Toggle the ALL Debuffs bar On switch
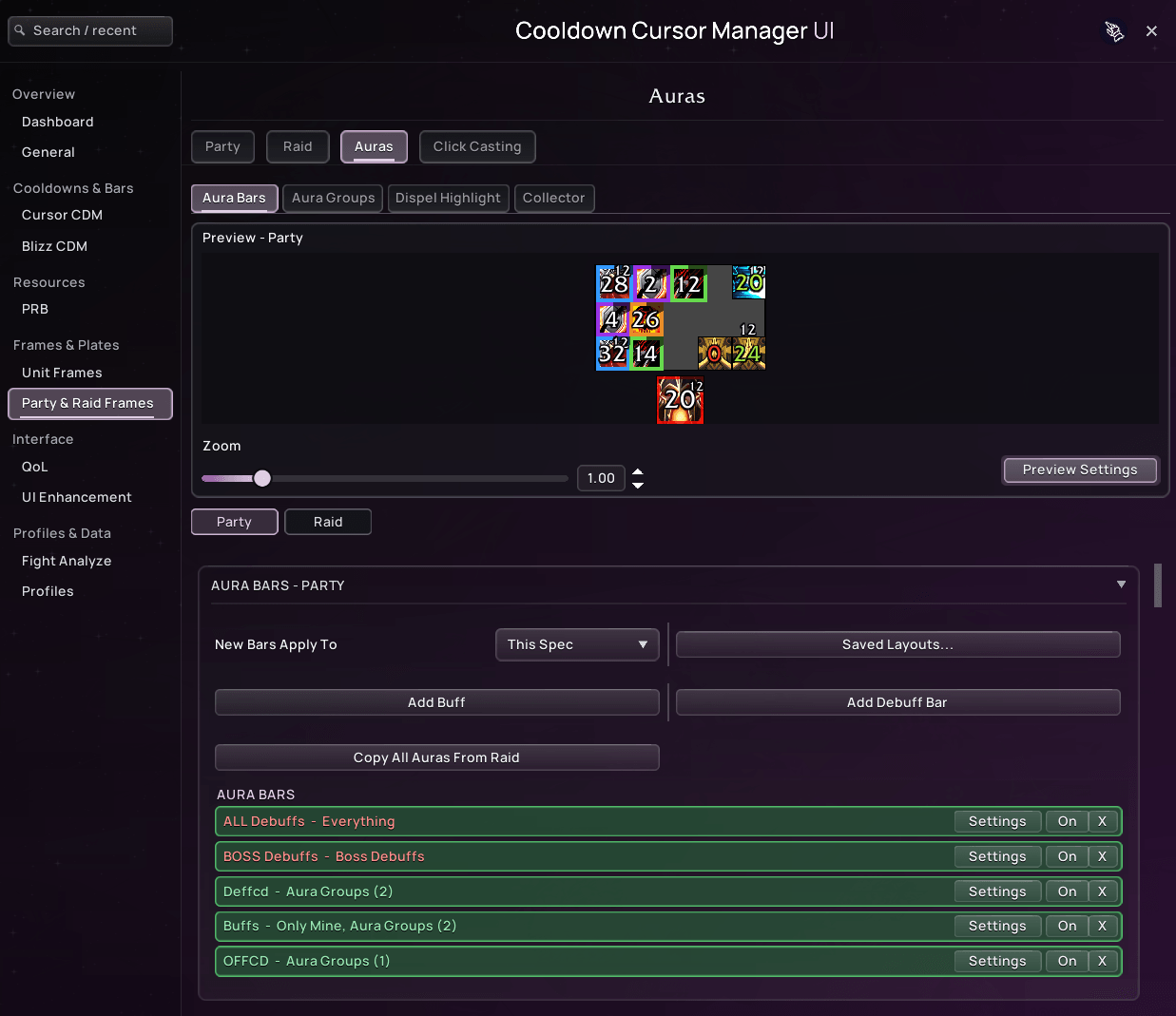The height and width of the screenshot is (1016, 1176). tap(1067, 821)
